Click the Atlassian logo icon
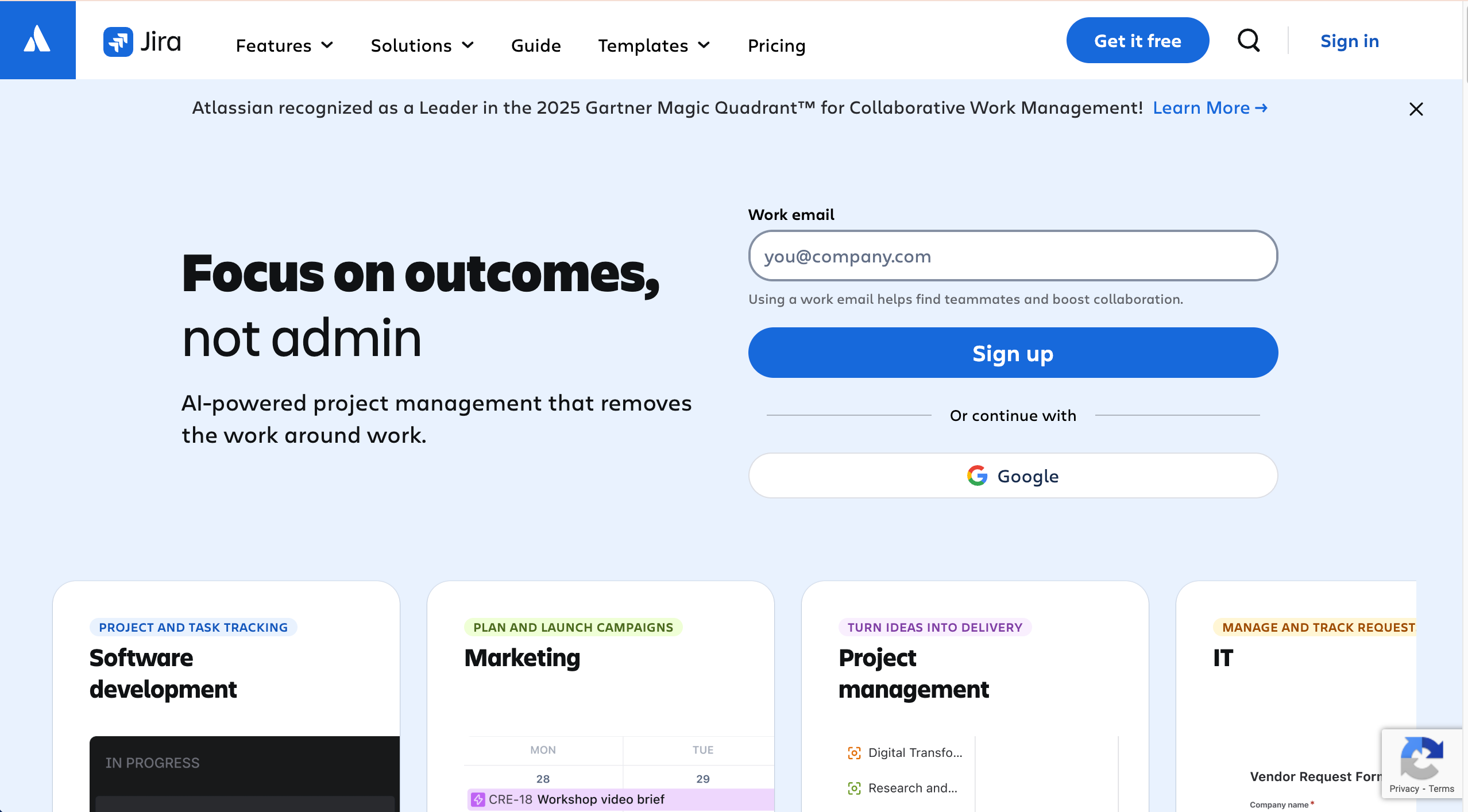The width and height of the screenshot is (1468, 812). (37, 40)
